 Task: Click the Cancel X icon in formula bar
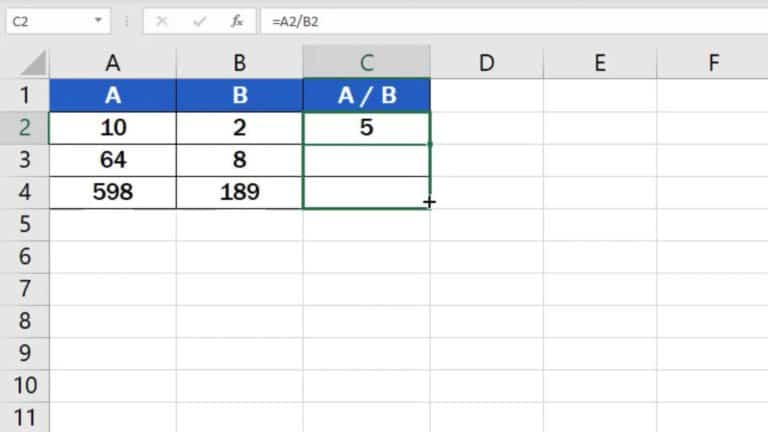click(x=162, y=20)
